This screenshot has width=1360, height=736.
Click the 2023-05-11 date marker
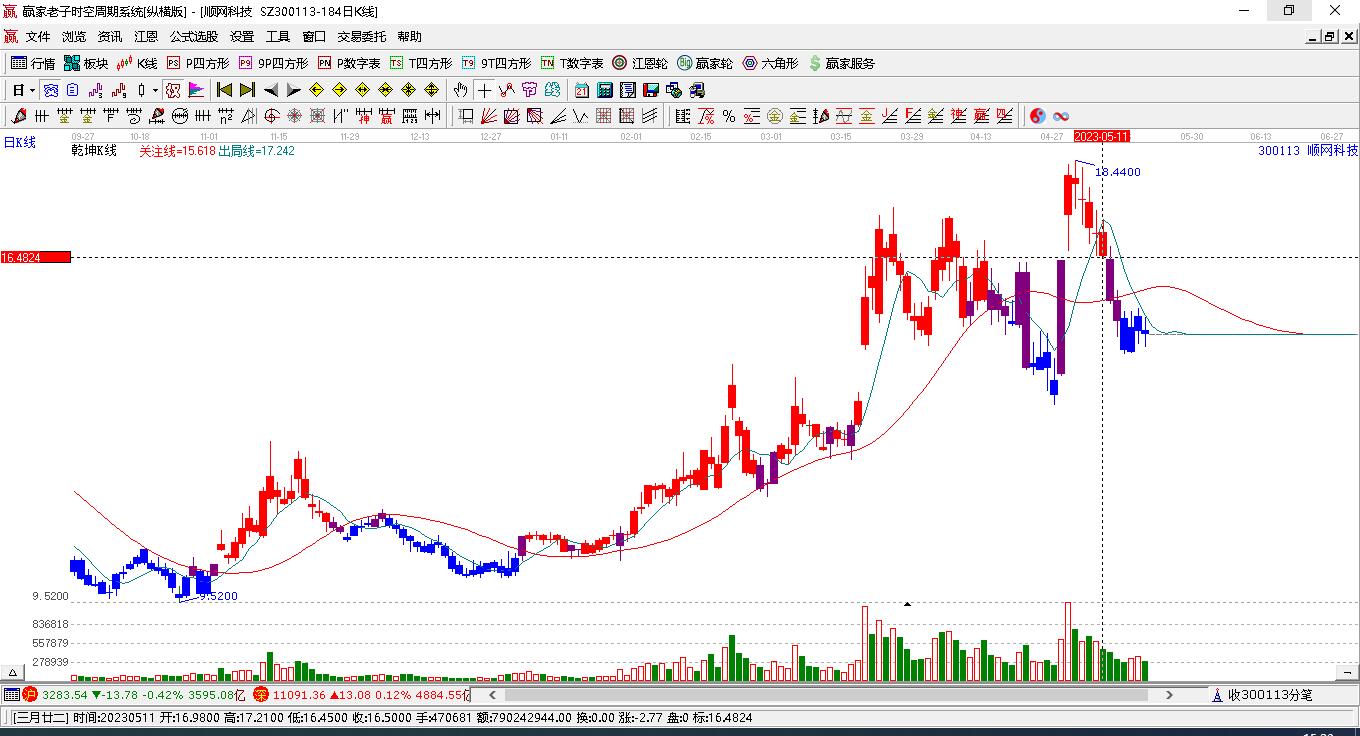[x=1101, y=135]
